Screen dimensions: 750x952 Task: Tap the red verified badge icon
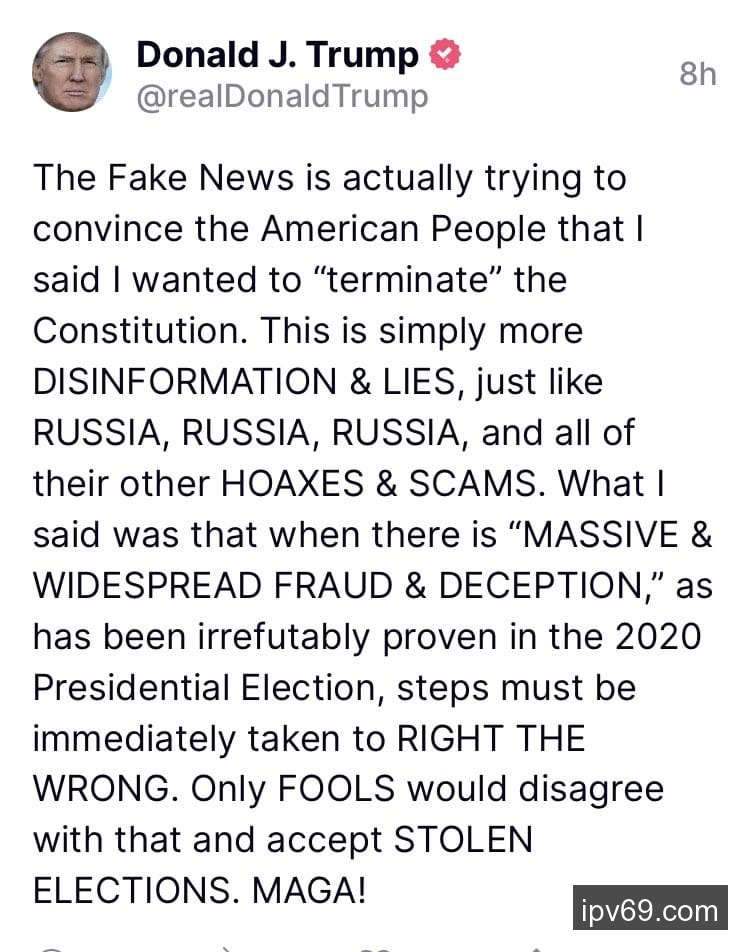pos(445,54)
